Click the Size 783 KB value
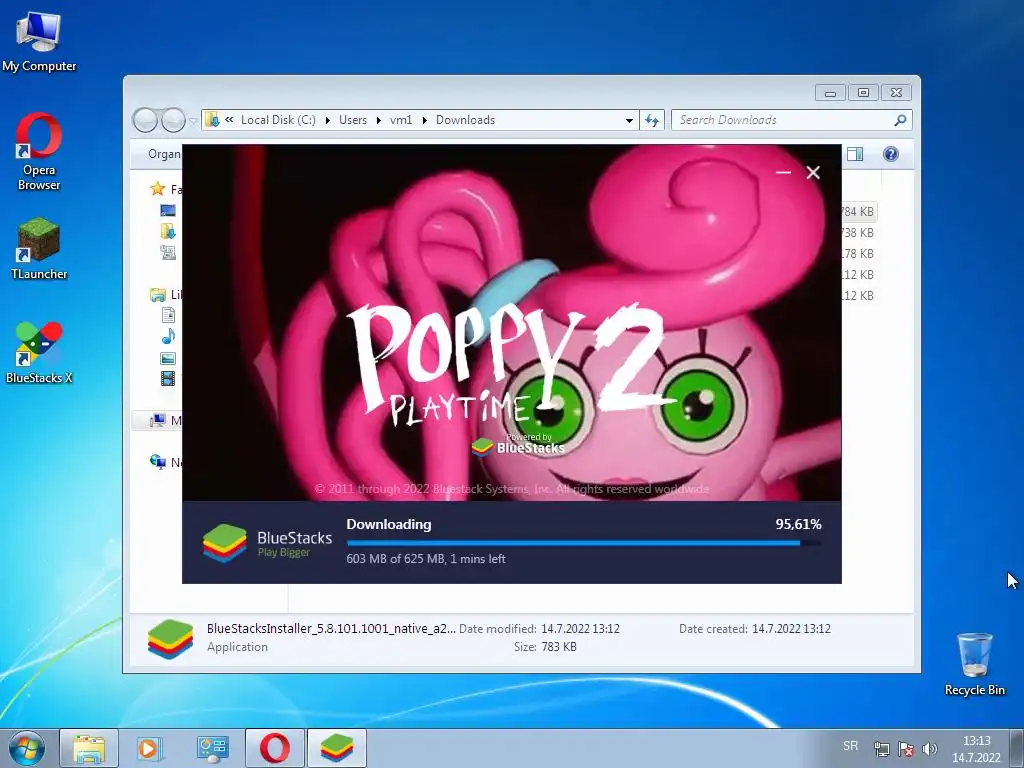The height and width of the screenshot is (768, 1024). (558, 647)
